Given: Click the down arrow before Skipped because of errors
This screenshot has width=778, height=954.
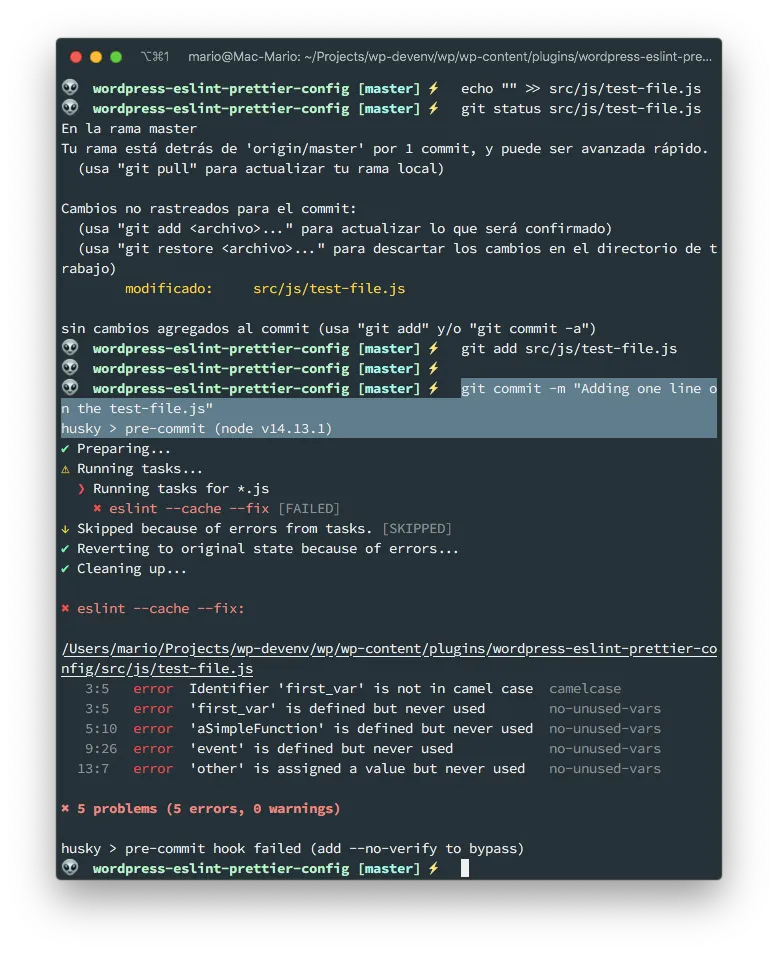Looking at the screenshot, I should (x=65, y=529).
